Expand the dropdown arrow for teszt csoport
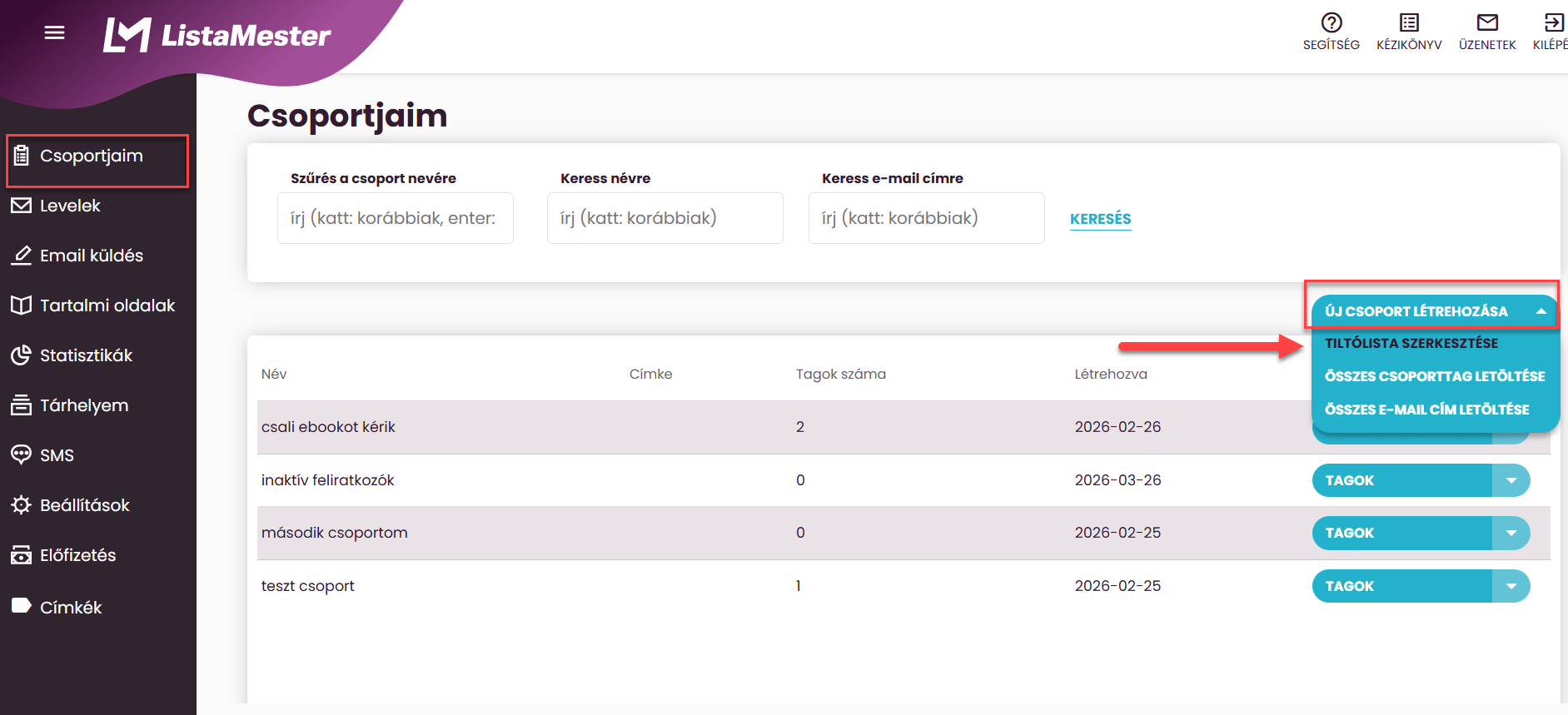Viewport: 1568px width, 715px height. [x=1511, y=586]
